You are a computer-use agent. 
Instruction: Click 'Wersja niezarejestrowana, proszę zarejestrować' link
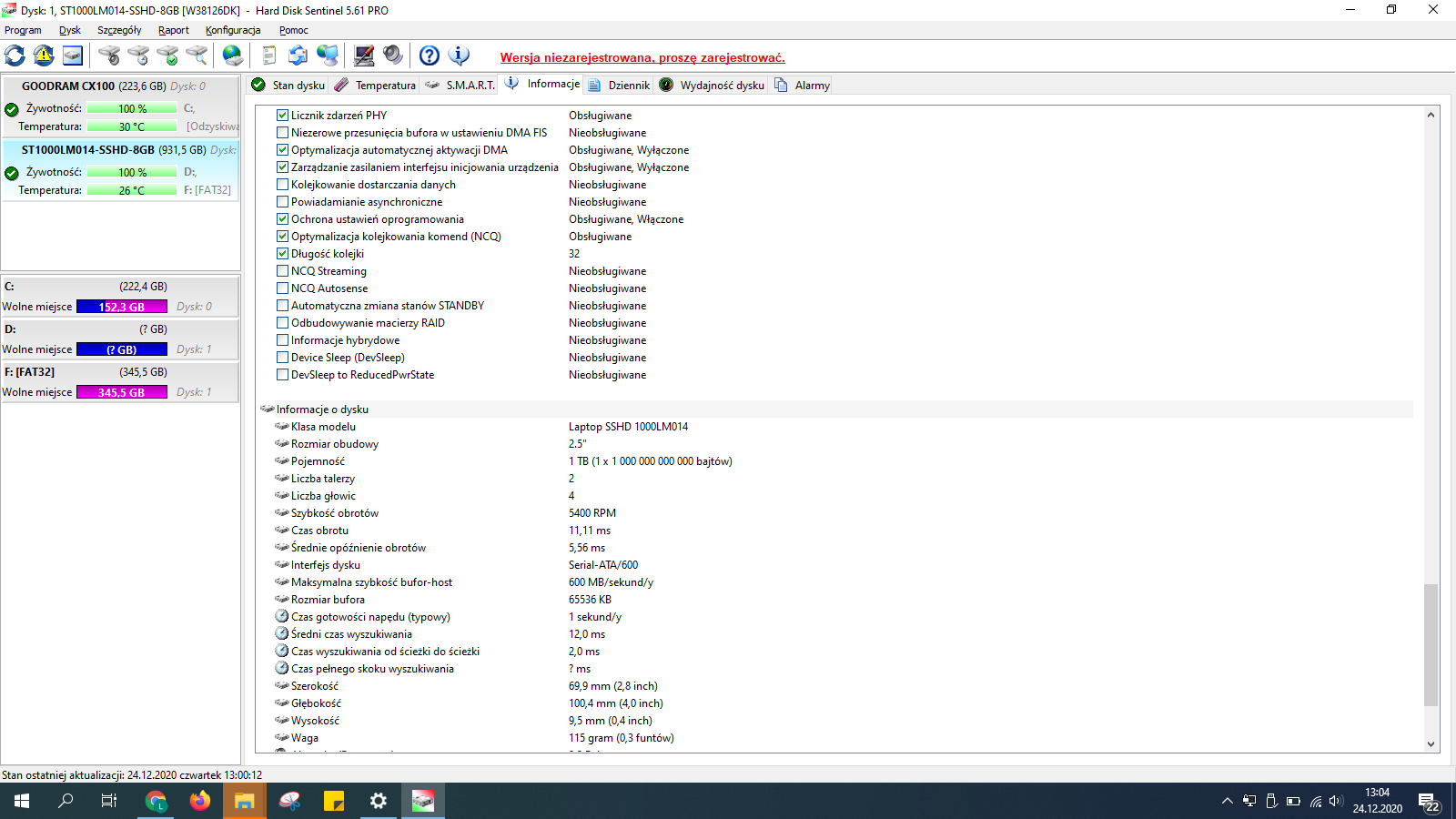coord(642,57)
